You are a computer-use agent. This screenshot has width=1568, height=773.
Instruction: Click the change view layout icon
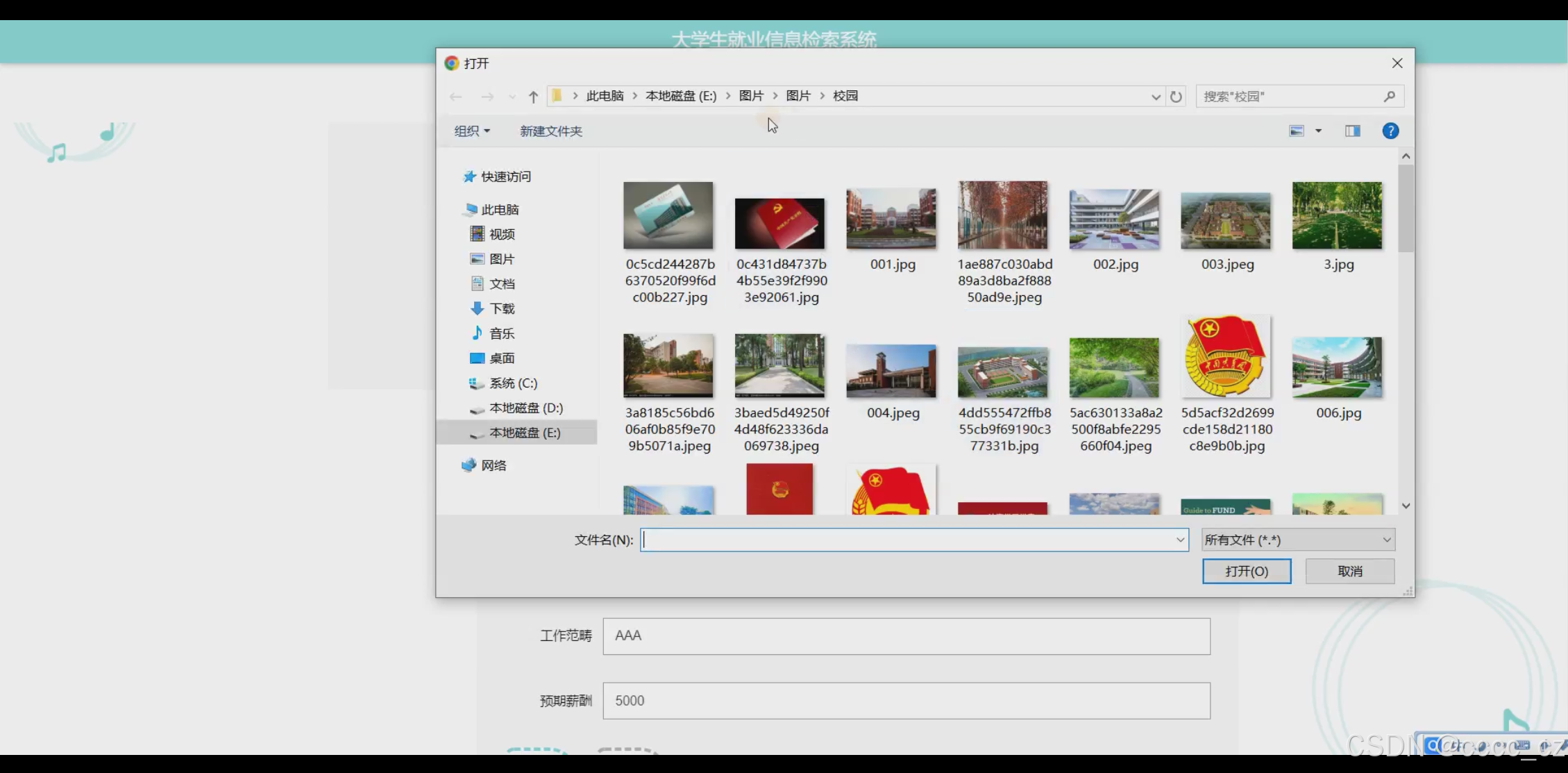click(1296, 131)
